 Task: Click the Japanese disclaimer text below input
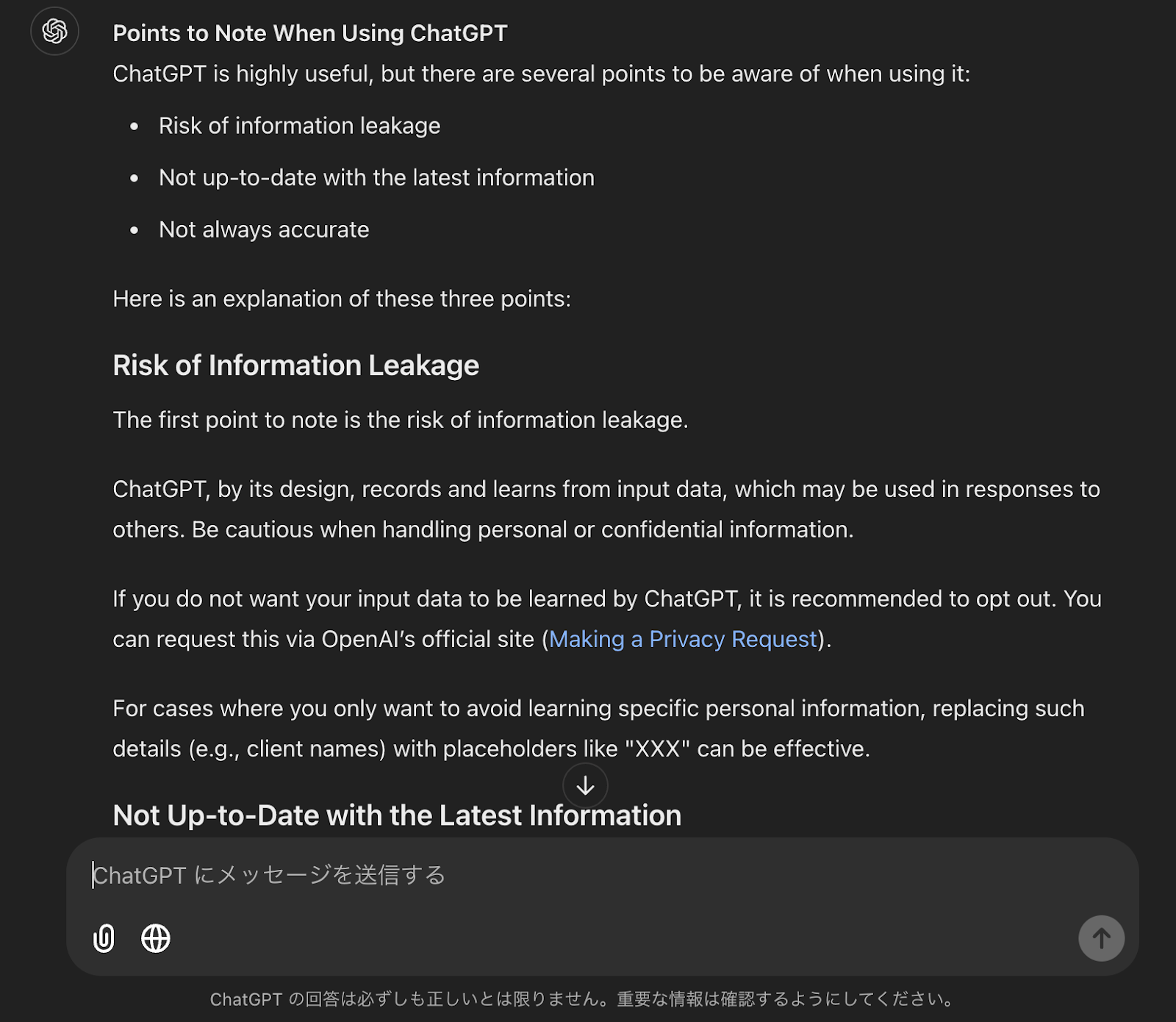582,998
